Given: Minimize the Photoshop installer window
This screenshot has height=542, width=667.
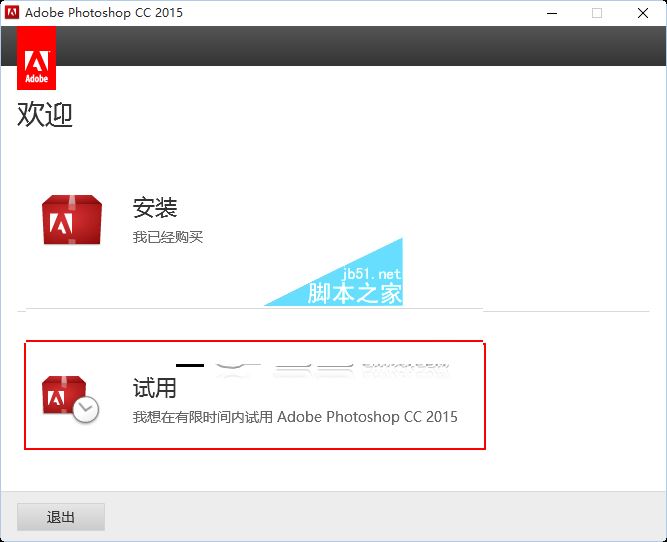Looking at the screenshot, I should coord(551,13).
